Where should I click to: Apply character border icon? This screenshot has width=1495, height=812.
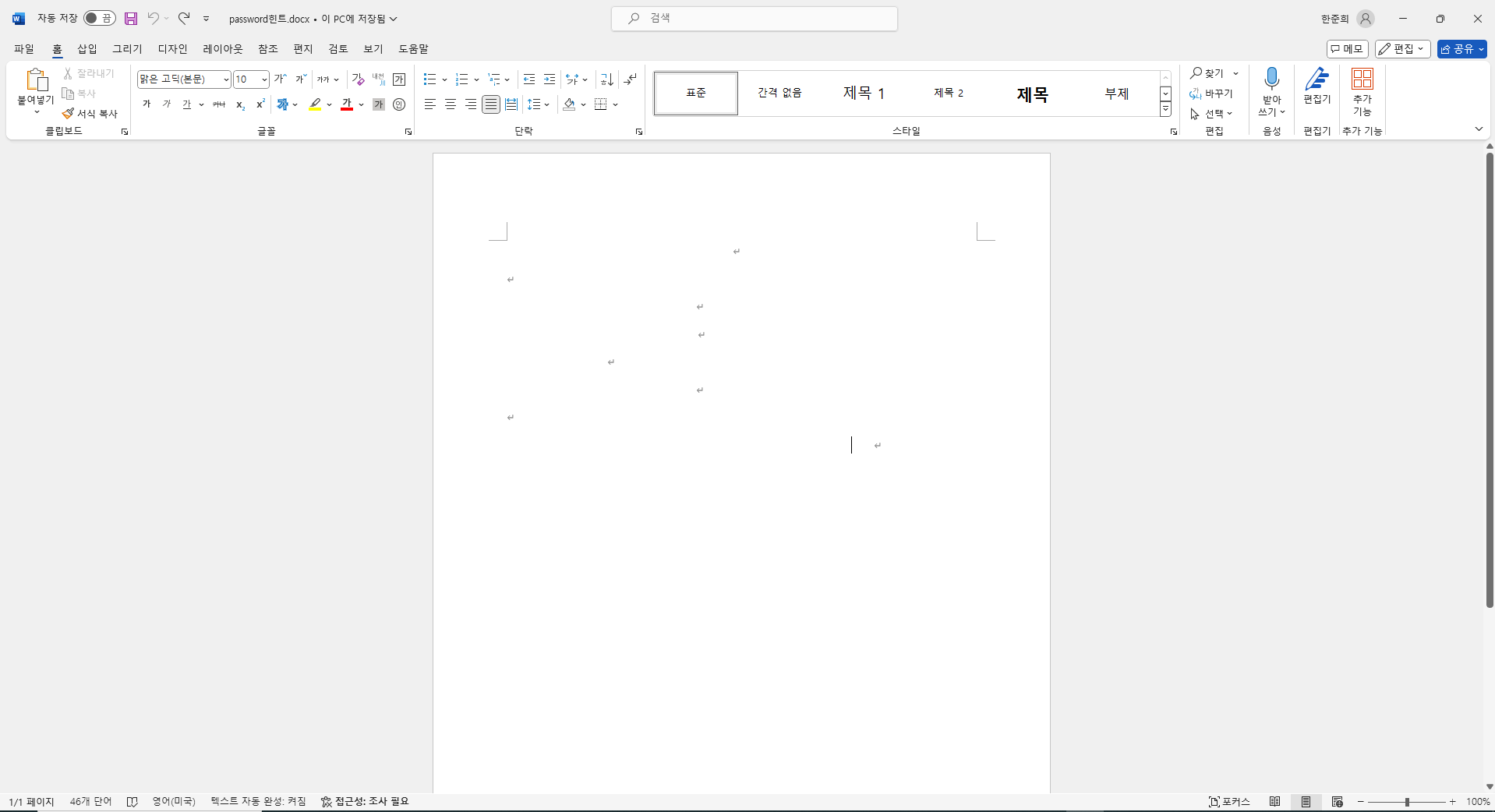tap(399, 79)
